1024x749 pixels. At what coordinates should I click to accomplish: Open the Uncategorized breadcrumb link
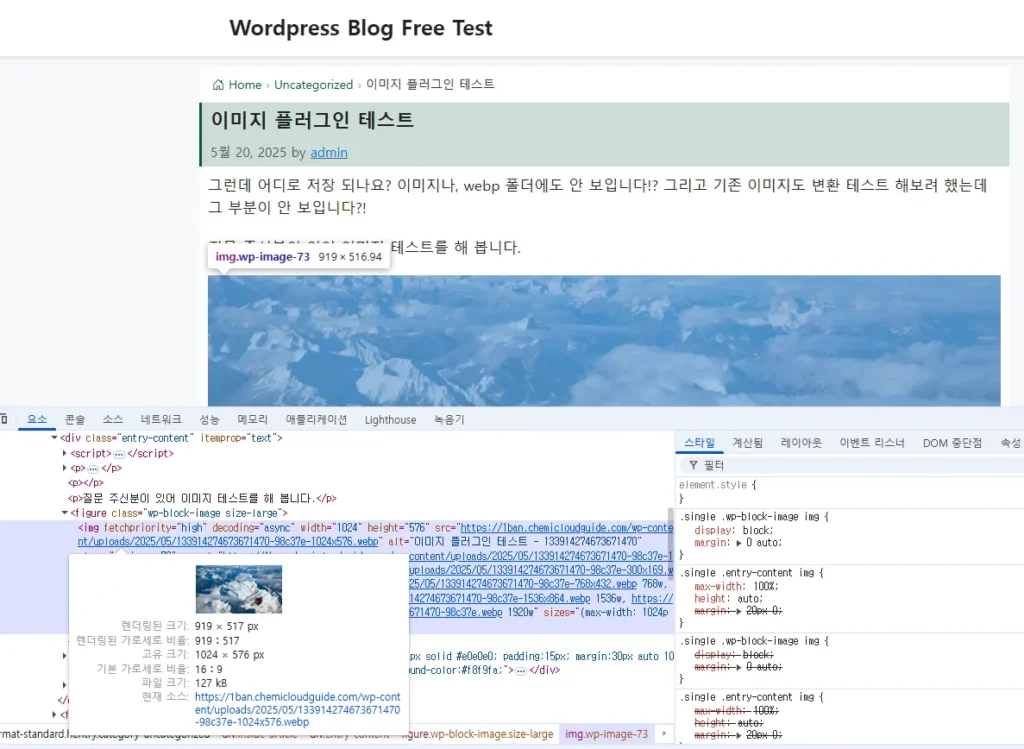click(x=313, y=84)
